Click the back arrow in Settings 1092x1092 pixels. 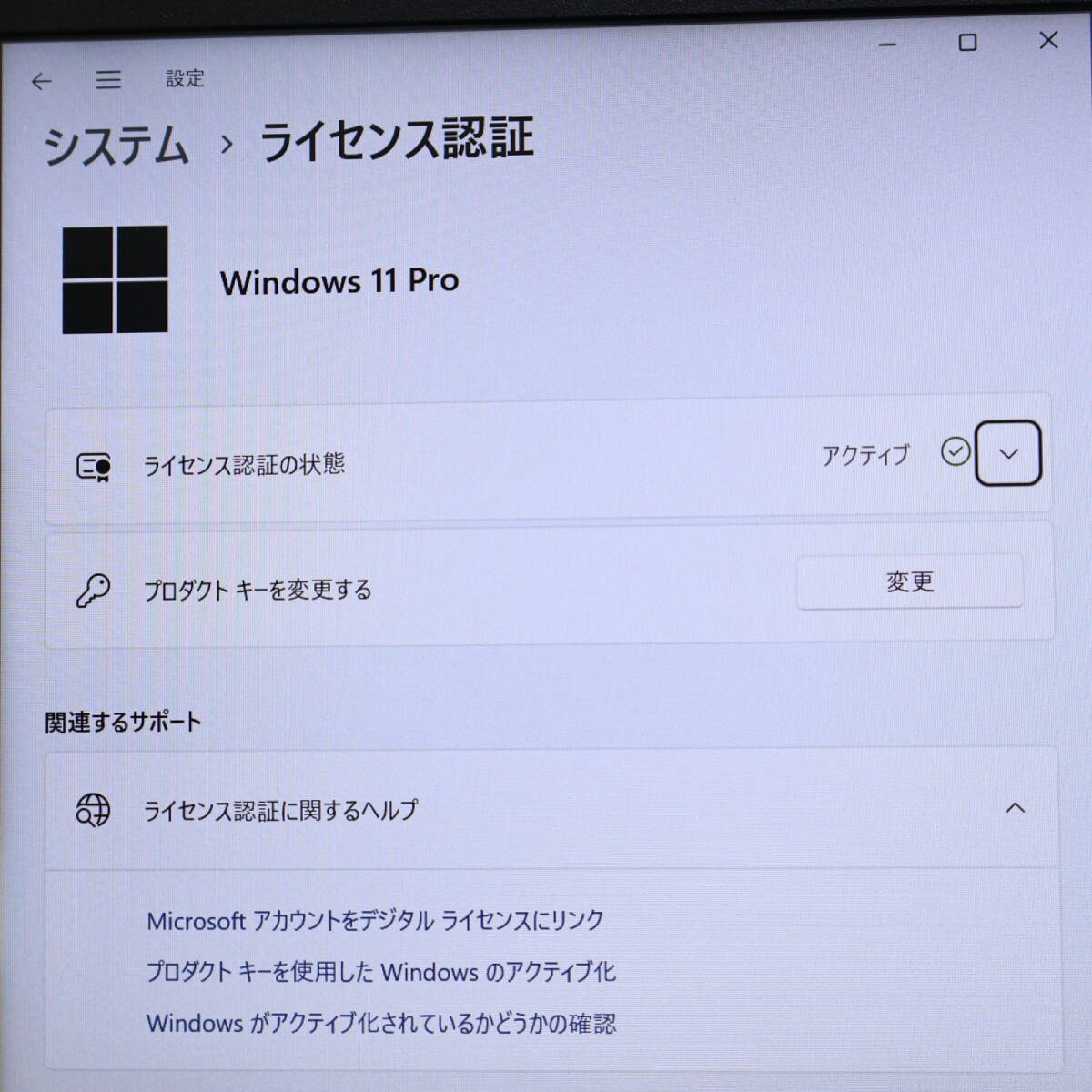click(x=42, y=81)
